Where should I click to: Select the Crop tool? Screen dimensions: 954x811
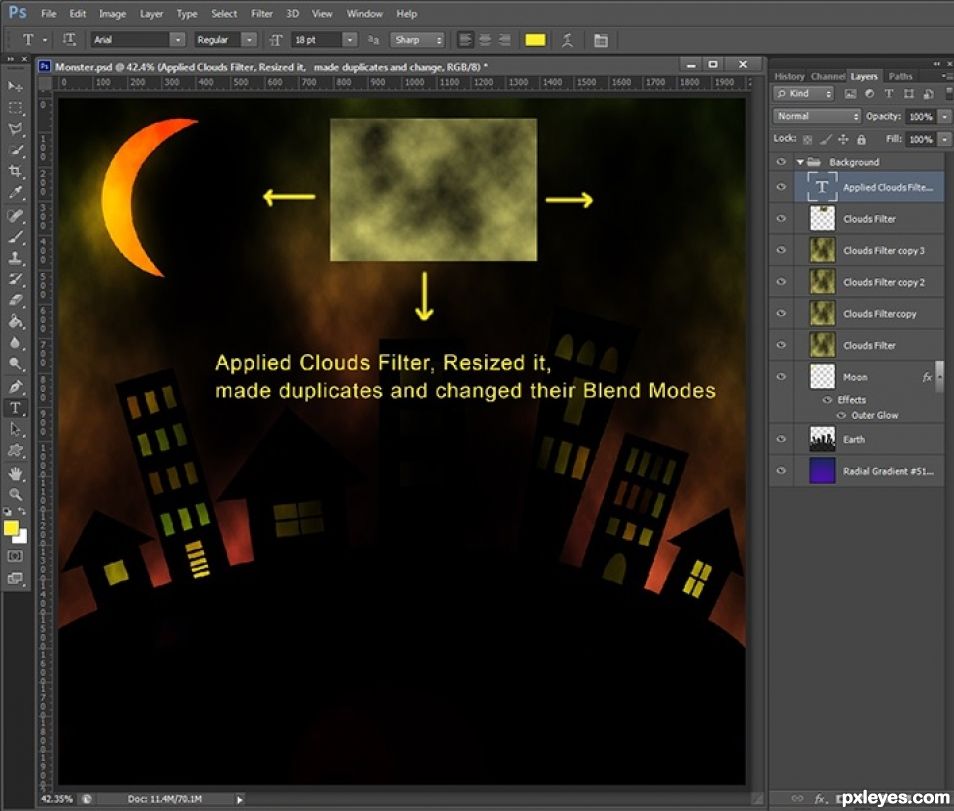(x=15, y=172)
